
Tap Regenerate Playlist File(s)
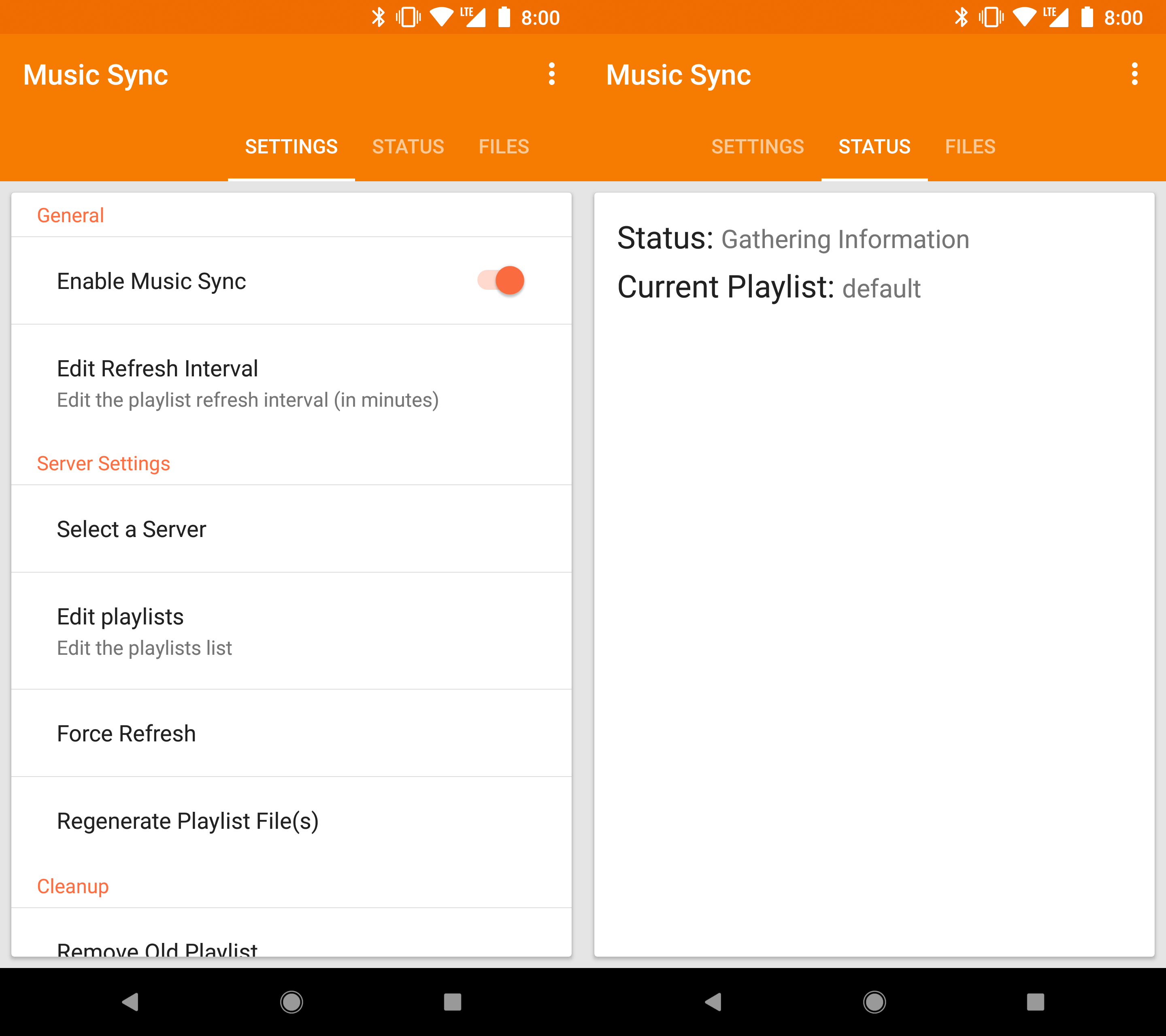tap(291, 821)
